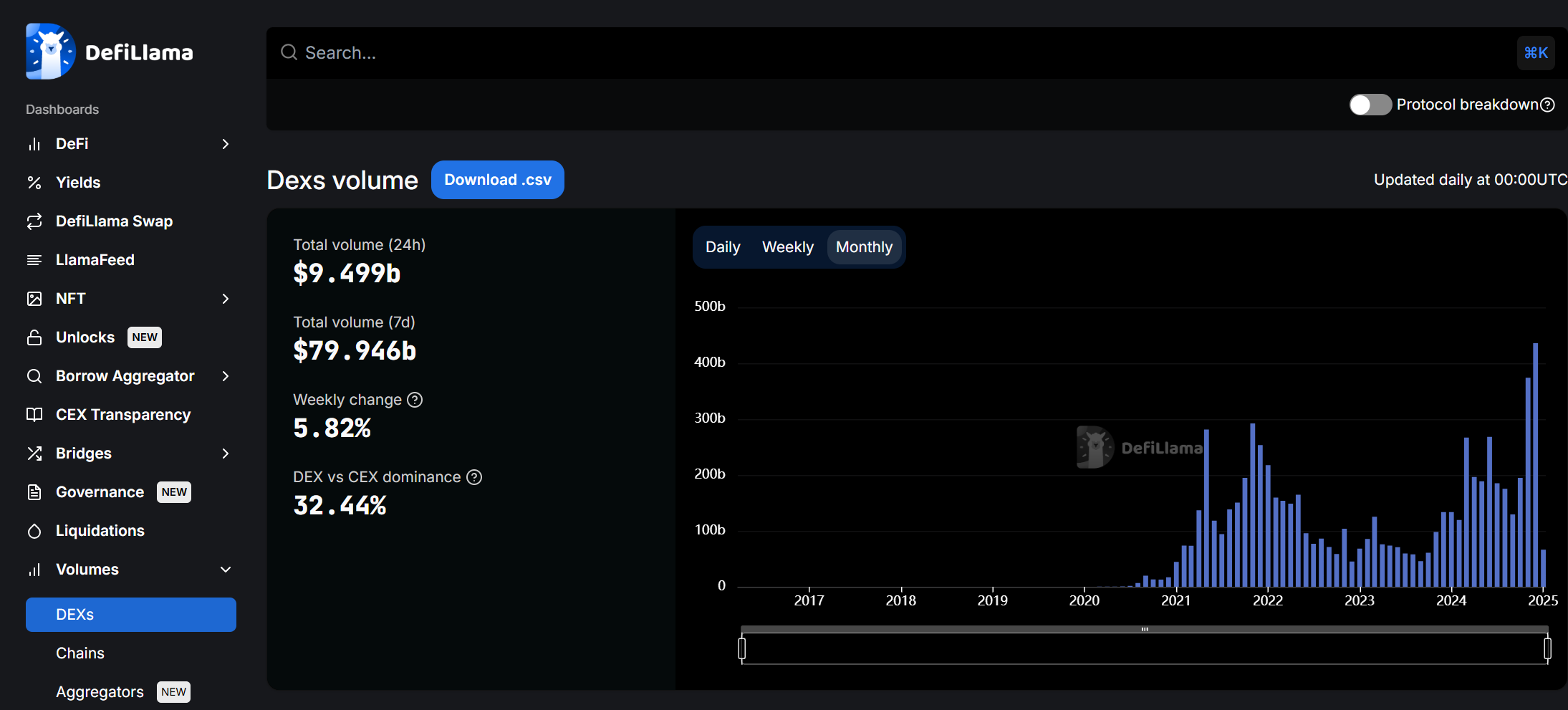The height and width of the screenshot is (710, 1568).
Task: Switch chart to Weekly view
Action: (788, 247)
